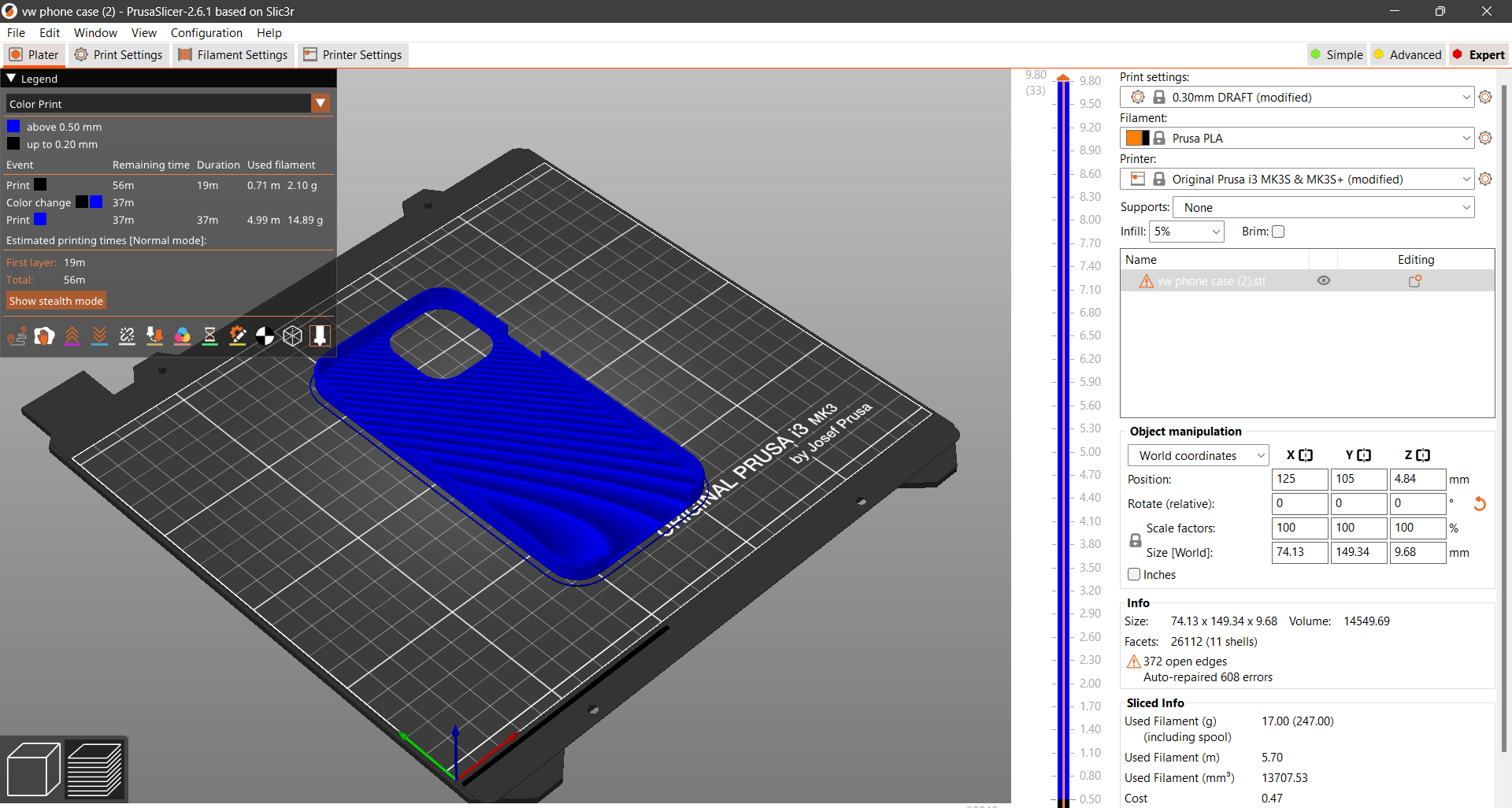Viewport: 1512px width, 808px height.
Task: Toggle Center of gravity icon in legend
Action: tap(265, 336)
